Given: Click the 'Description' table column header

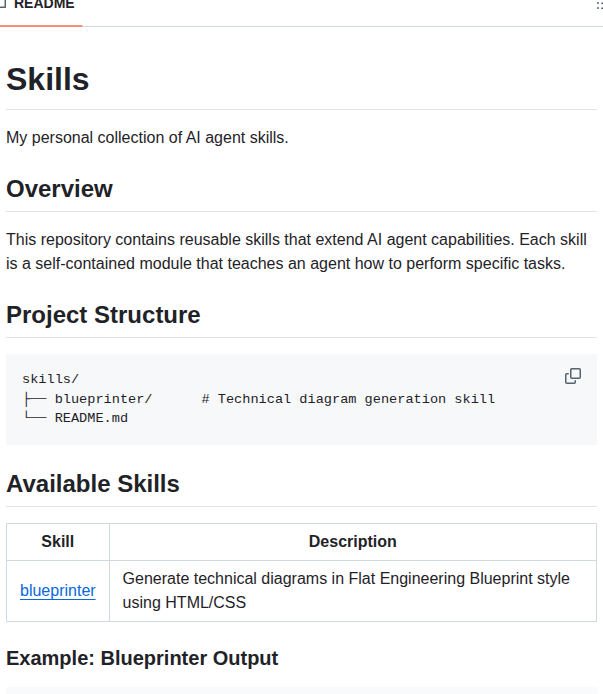Looking at the screenshot, I should pyautogui.click(x=353, y=542).
